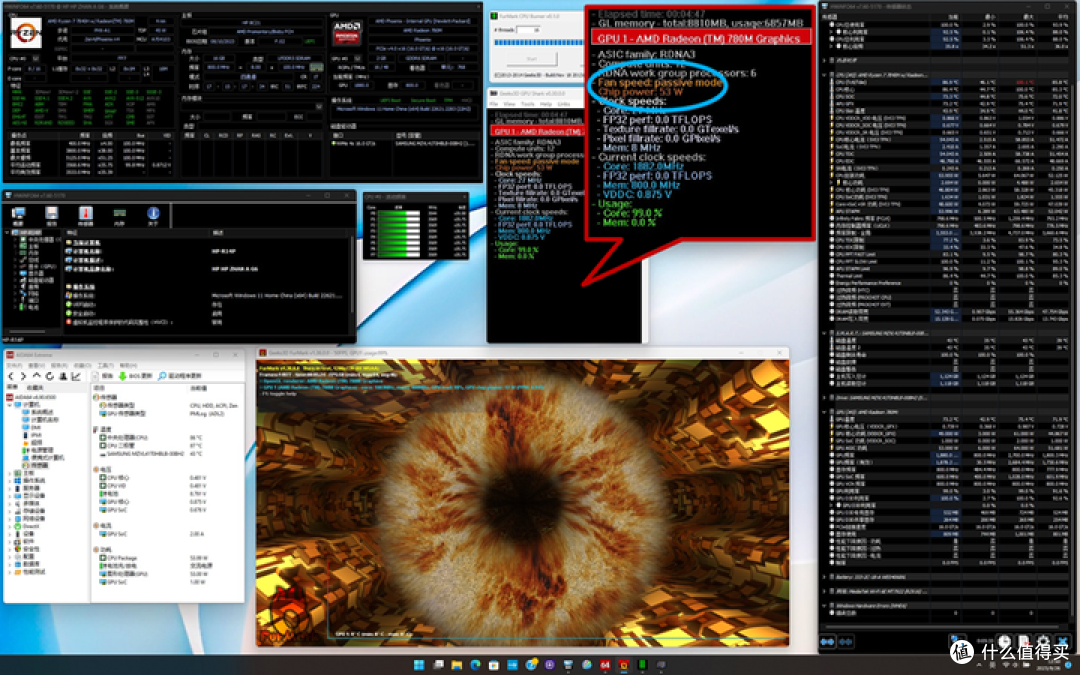
Task: Open the 查看 (View) menu in AIDA64
Action: (x=37, y=365)
